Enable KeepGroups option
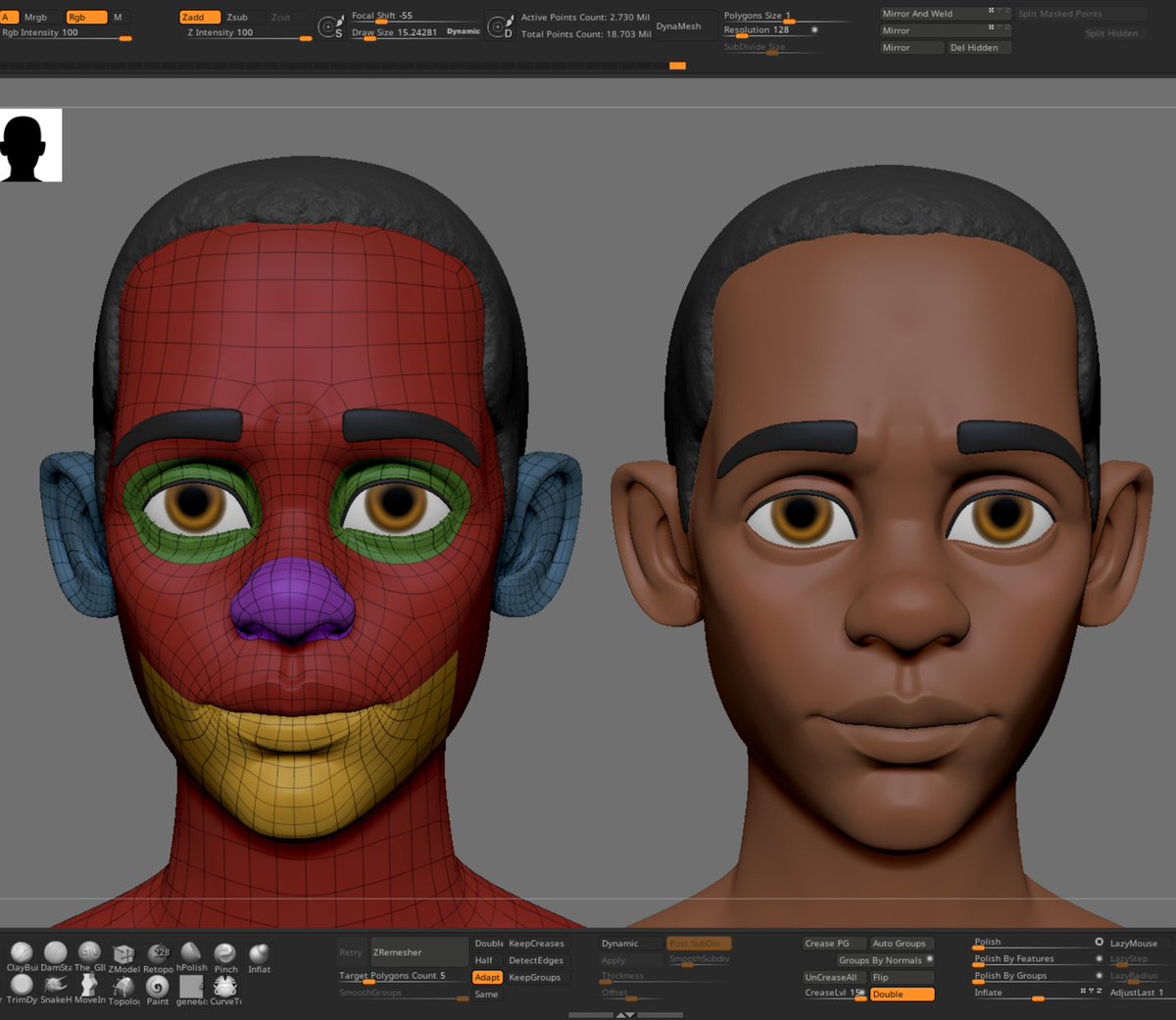 coord(536,977)
